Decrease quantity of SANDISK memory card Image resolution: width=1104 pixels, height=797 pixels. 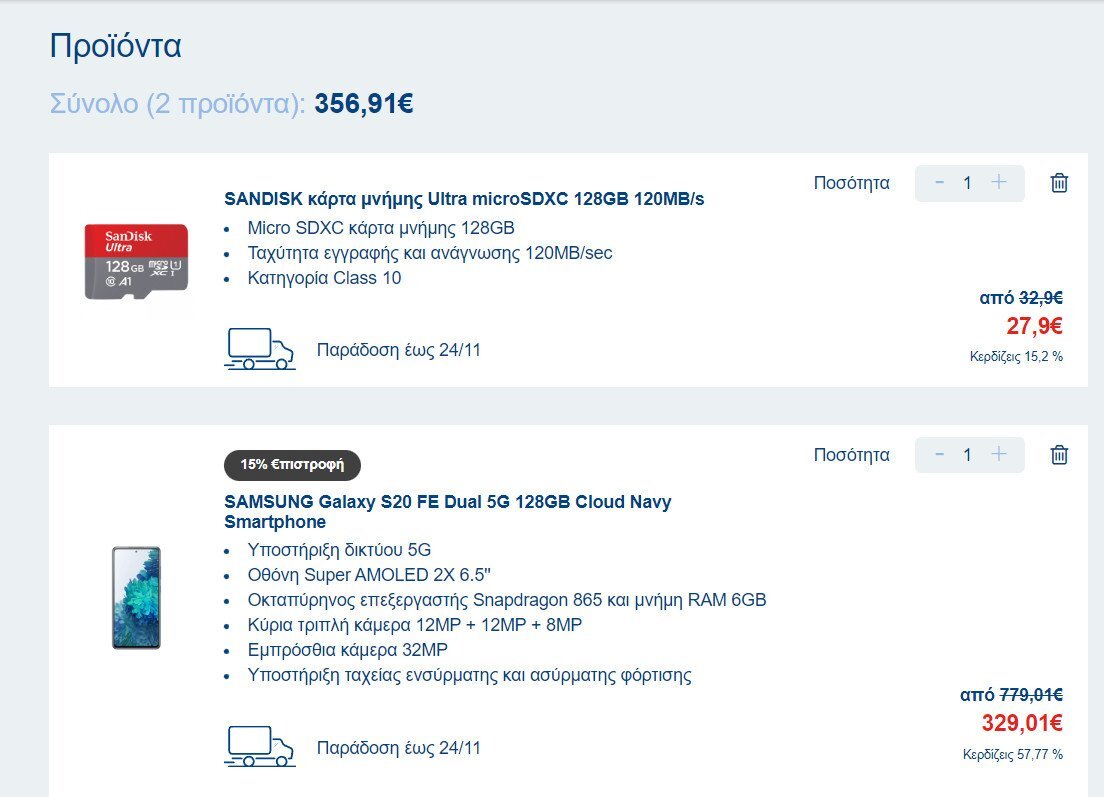point(939,182)
